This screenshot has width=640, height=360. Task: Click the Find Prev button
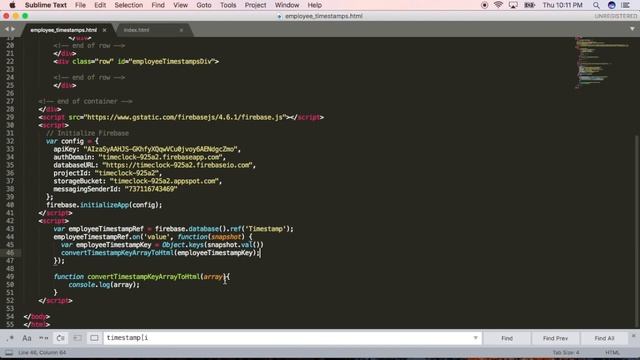click(x=556, y=338)
